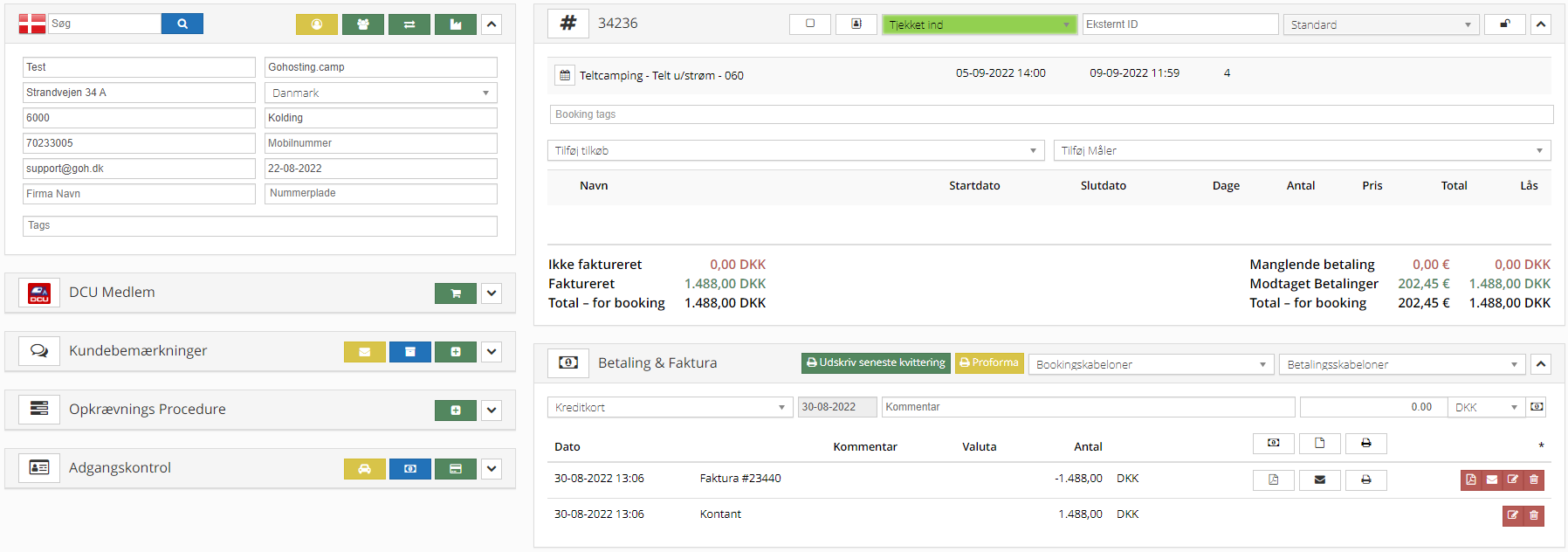Expand the Opkrævnings Procedure panel
Viewport: 1568px width, 552px height.
[492, 411]
